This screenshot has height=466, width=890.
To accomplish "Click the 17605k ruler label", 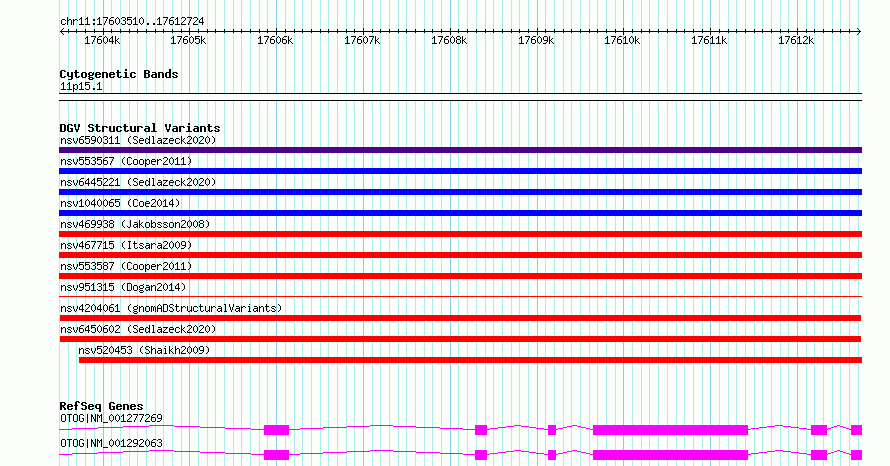I will click(188, 41).
